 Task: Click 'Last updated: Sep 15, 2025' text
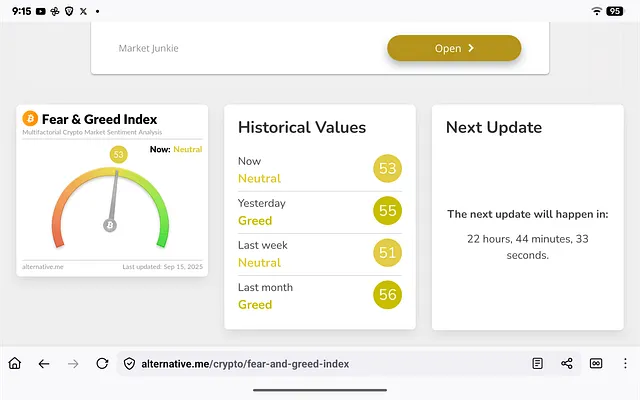point(162,267)
